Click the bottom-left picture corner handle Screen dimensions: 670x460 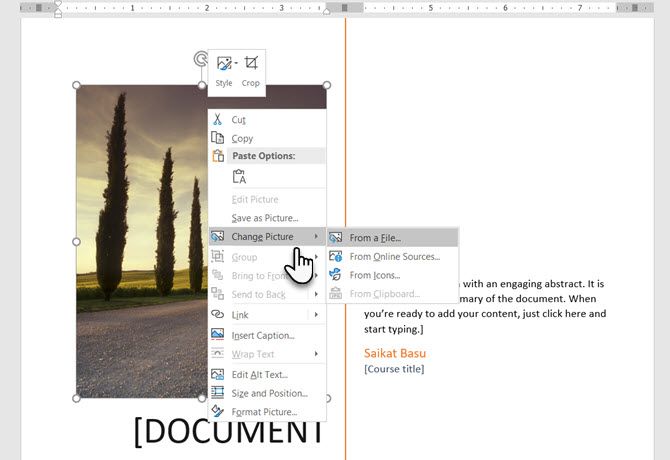click(x=76, y=398)
